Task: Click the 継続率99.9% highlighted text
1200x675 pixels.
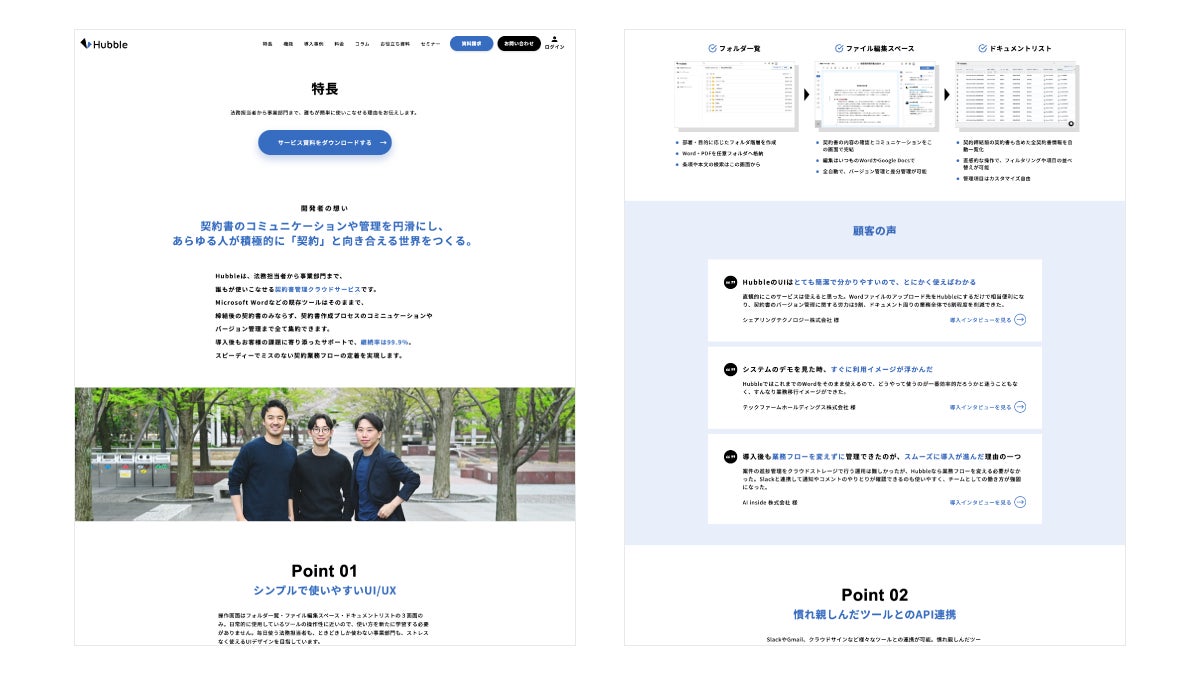Action: click(385, 342)
